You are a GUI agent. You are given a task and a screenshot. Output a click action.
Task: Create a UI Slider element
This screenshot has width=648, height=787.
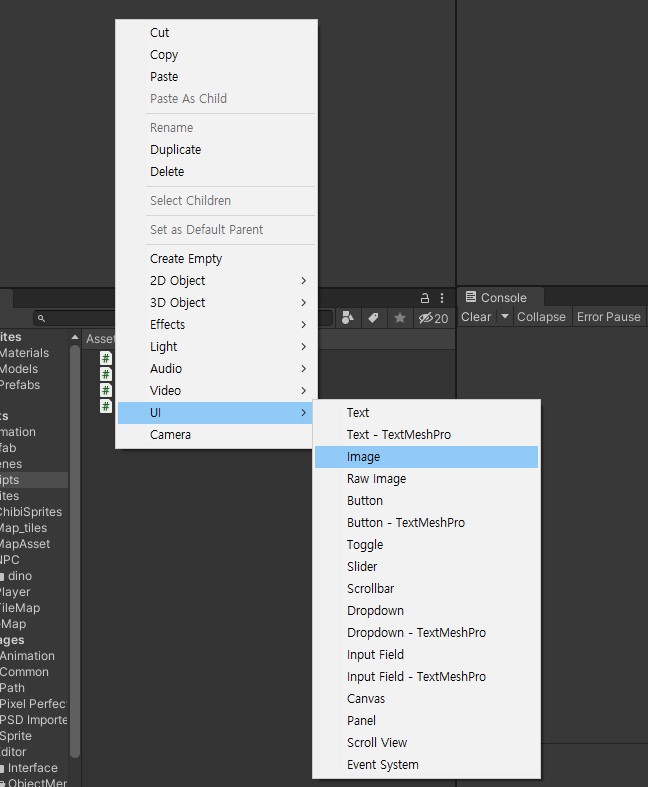pos(426,567)
